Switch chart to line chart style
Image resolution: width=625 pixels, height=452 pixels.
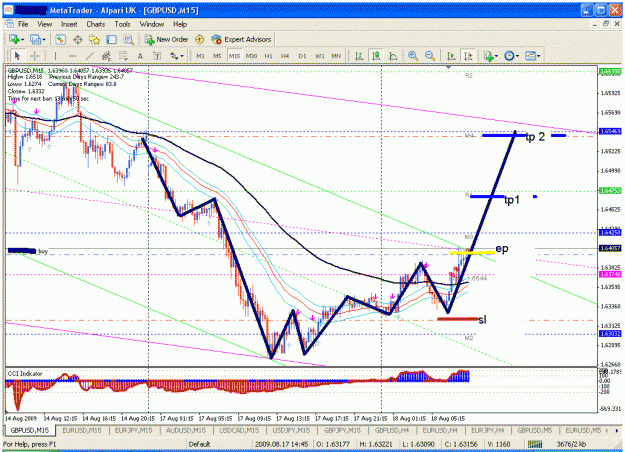393,56
